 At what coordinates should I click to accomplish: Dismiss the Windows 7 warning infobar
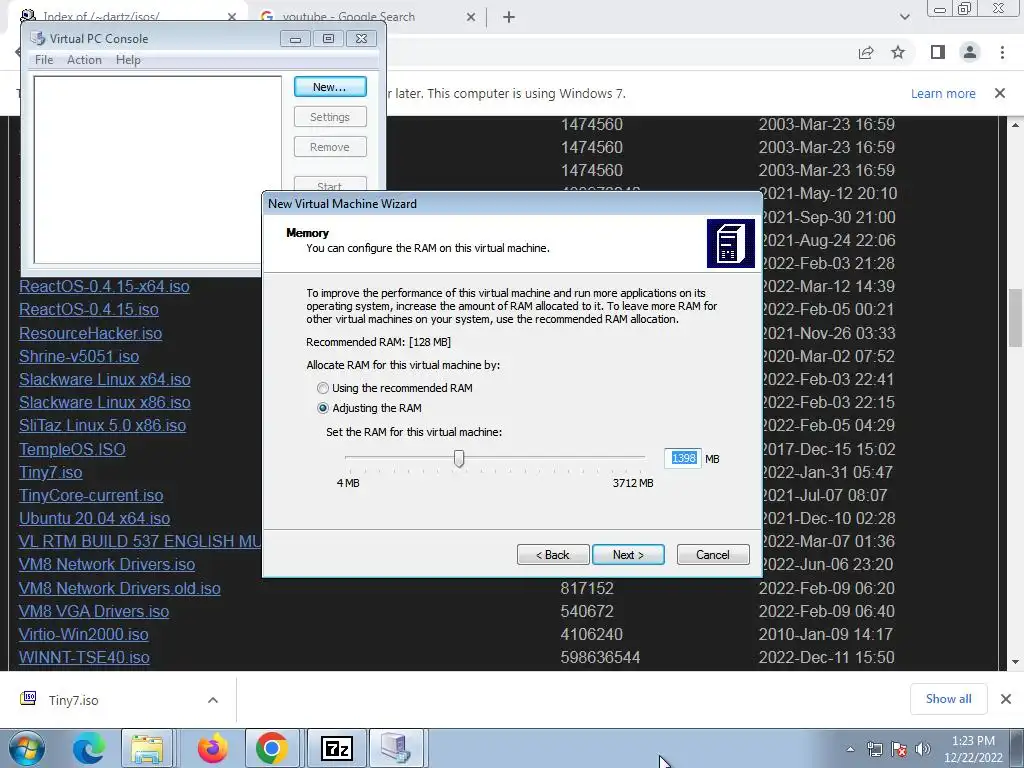tap(1000, 93)
